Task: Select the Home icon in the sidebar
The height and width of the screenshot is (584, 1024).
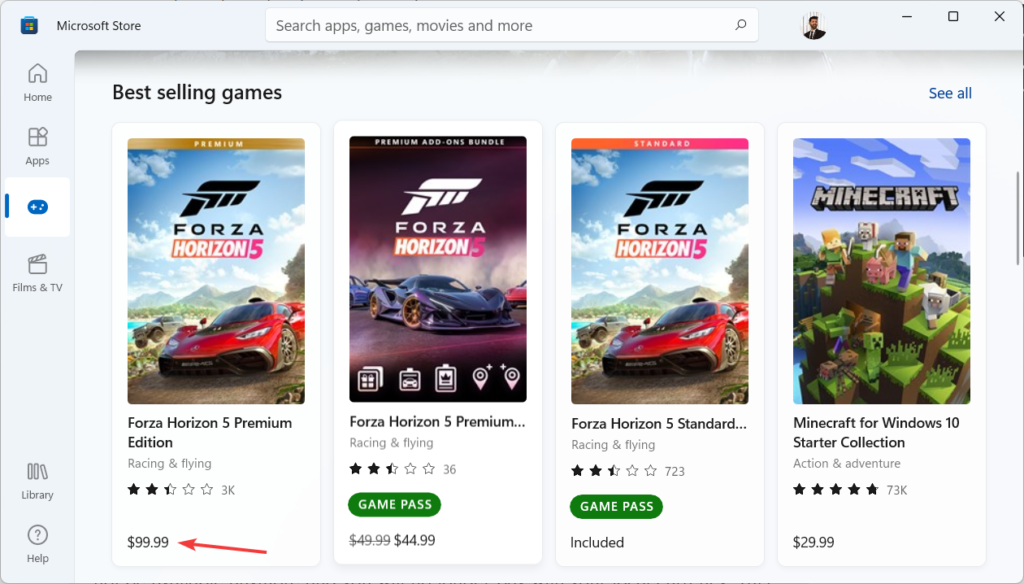Action: point(37,74)
